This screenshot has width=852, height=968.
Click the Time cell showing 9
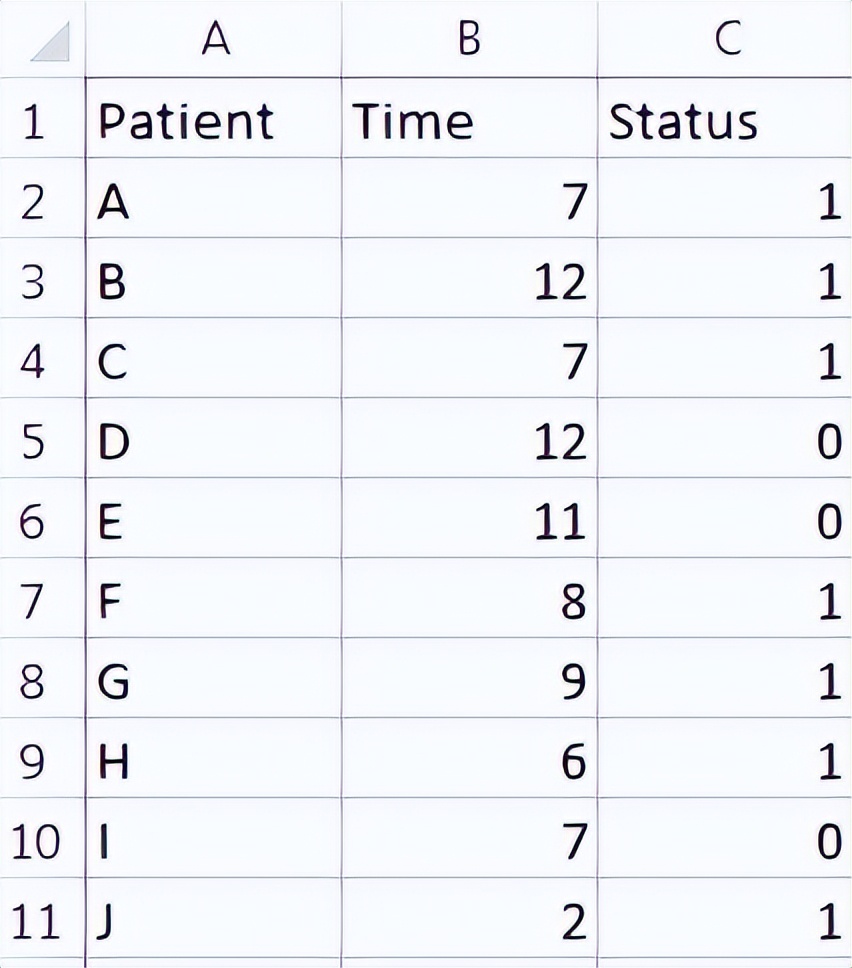pyautogui.click(x=469, y=682)
